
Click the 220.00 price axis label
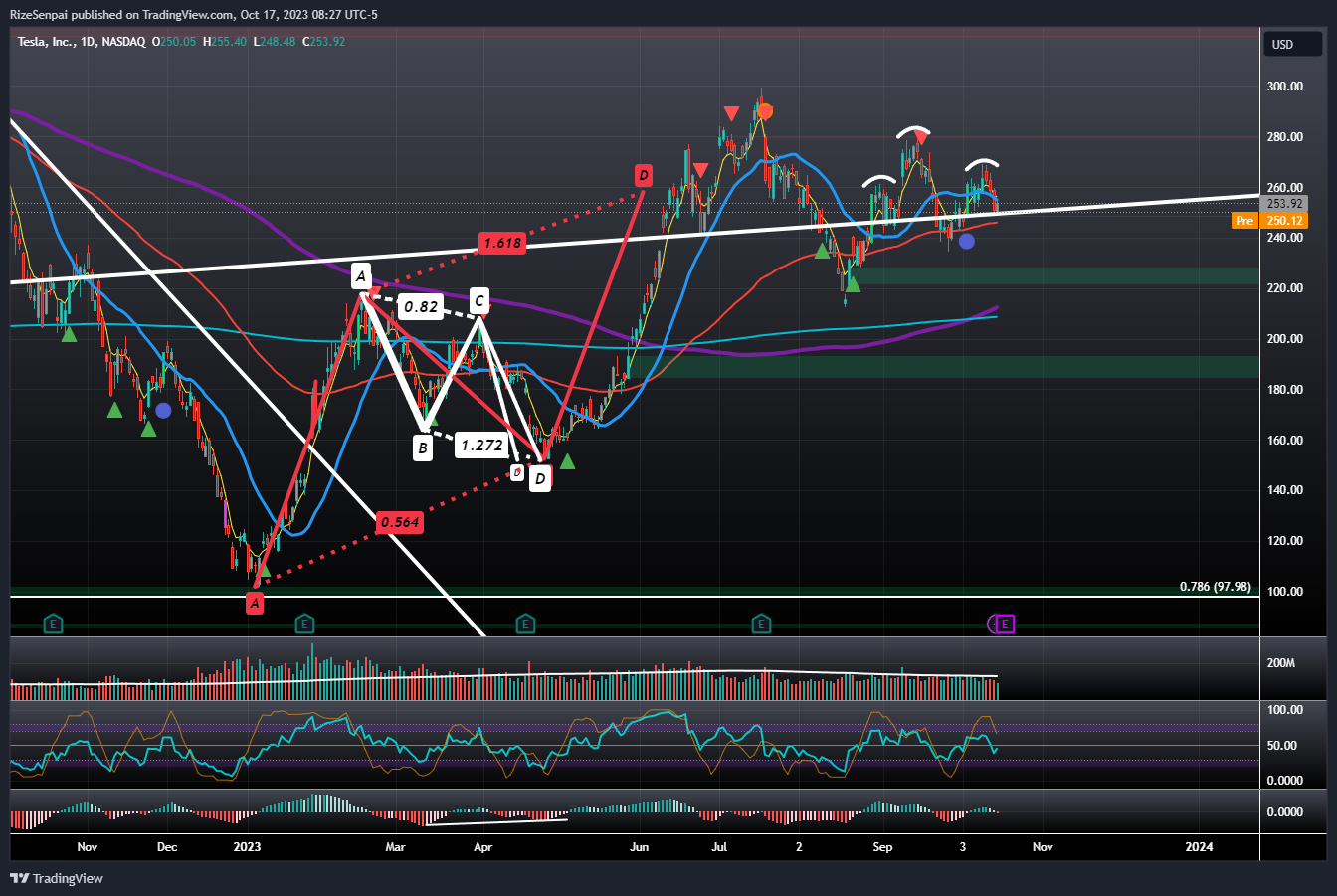pos(1285,288)
